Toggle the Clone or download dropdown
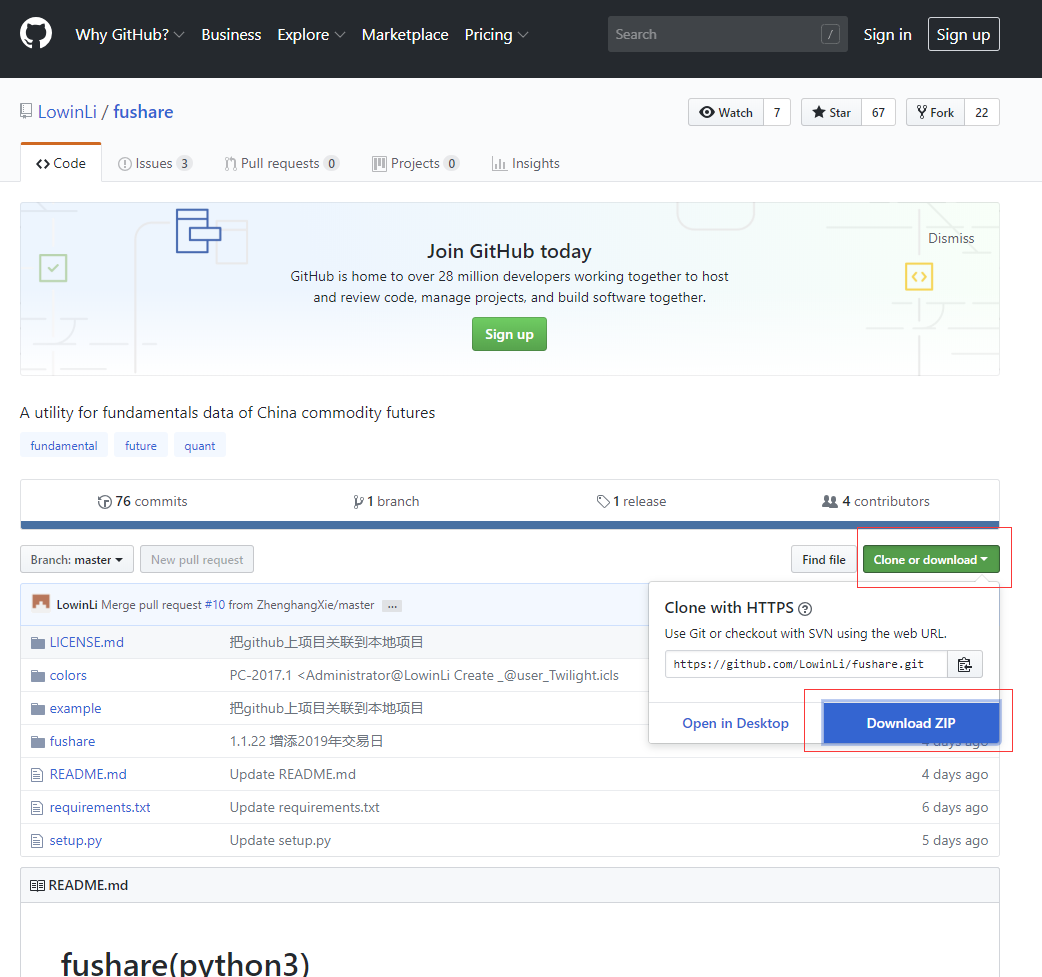Image resolution: width=1042 pixels, height=977 pixels. tap(930, 559)
